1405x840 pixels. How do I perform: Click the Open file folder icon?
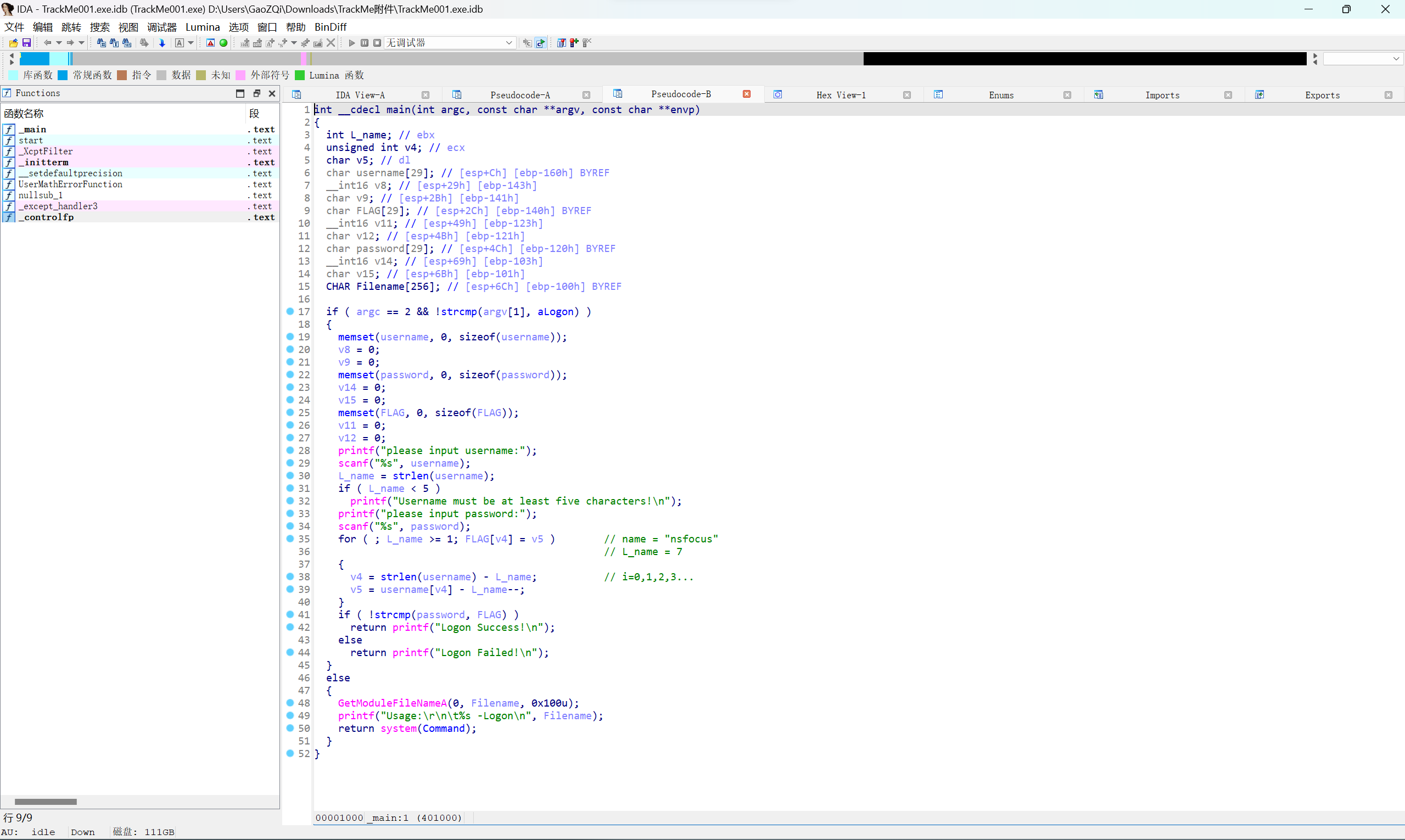[13, 43]
